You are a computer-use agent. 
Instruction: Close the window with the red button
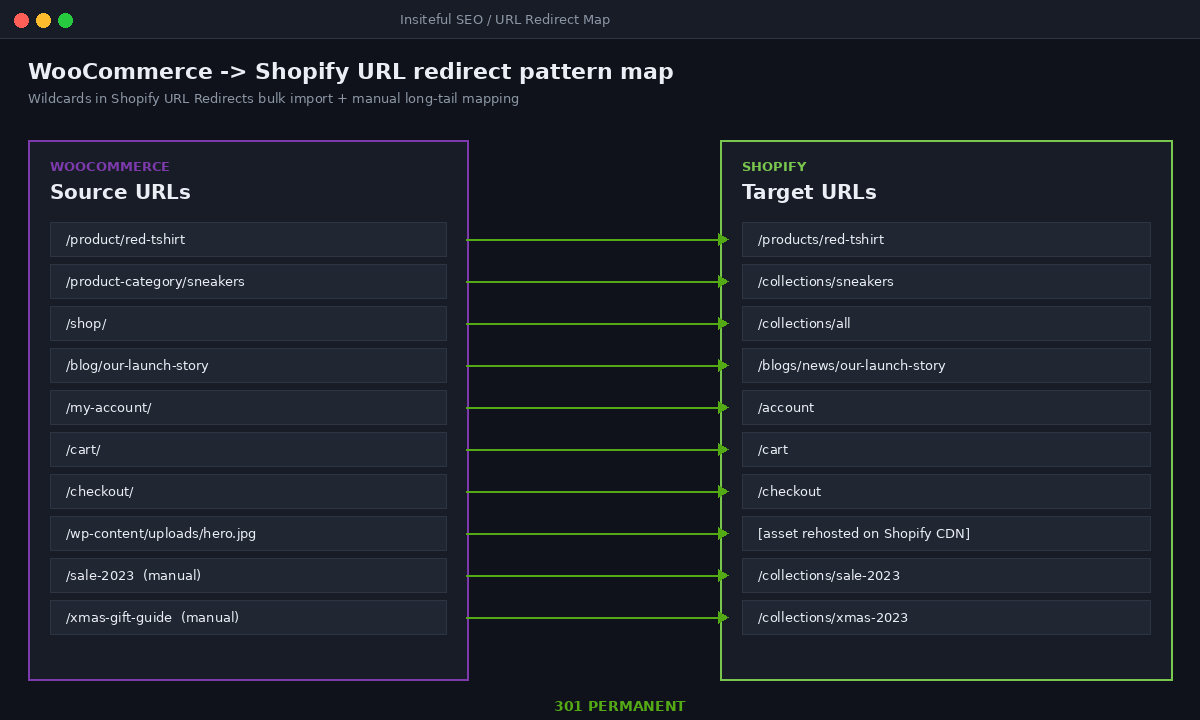[22, 20]
